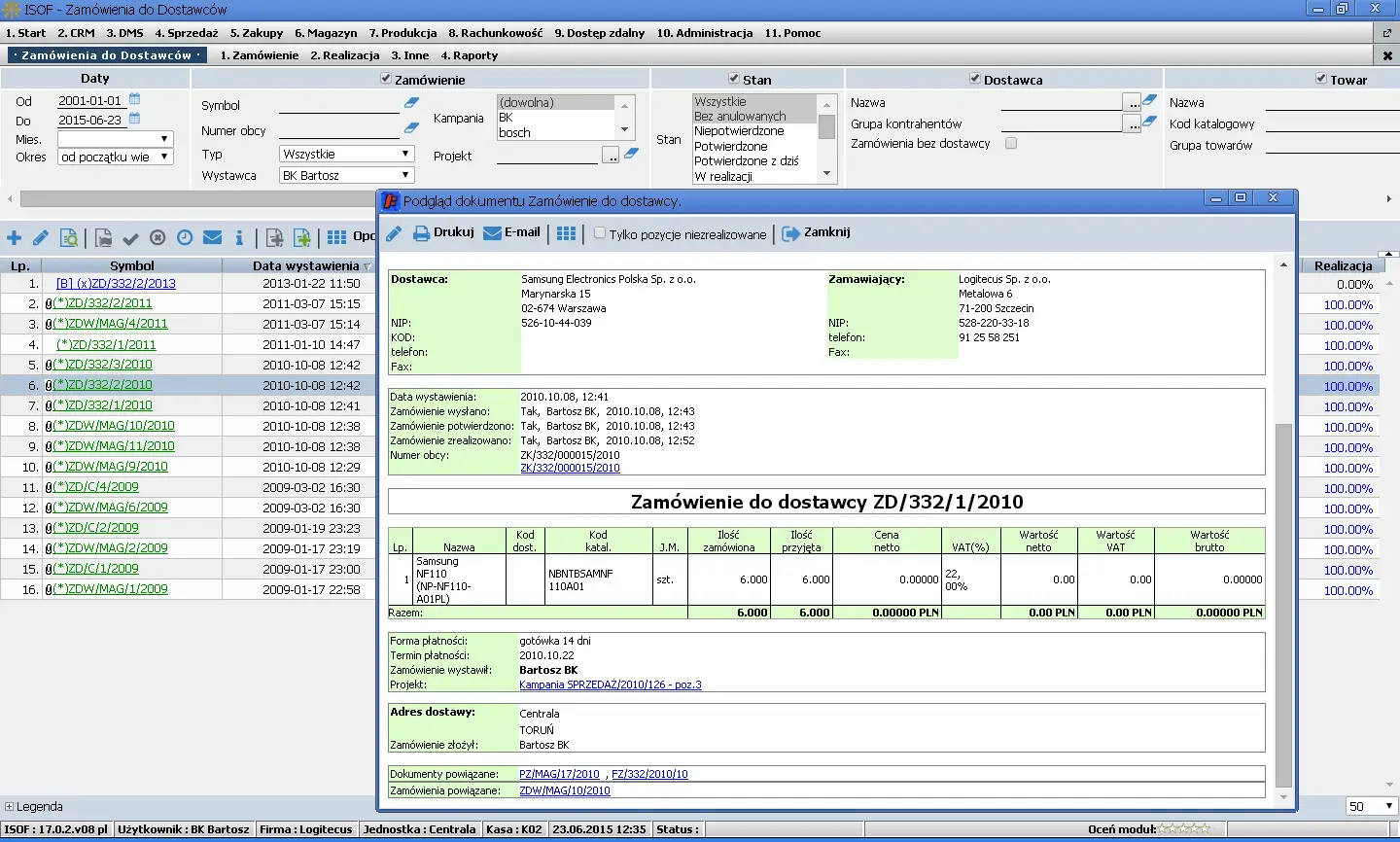Click the blue plus add-order icon
This screenshot has height=842, width=1400.
pyautogui.click(x=15, y=238)
